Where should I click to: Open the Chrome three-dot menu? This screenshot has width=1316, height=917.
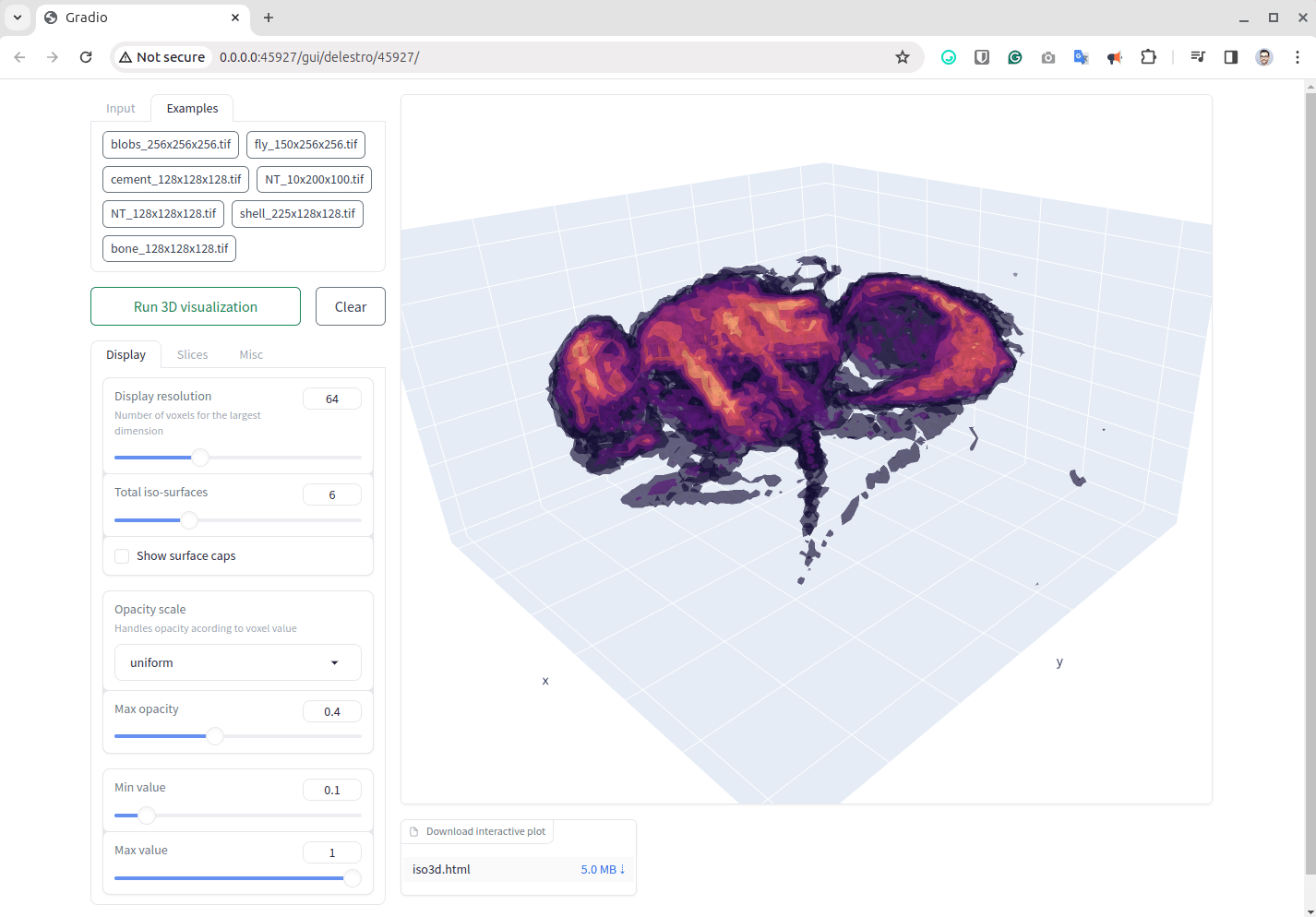(x=1298, y=57)
